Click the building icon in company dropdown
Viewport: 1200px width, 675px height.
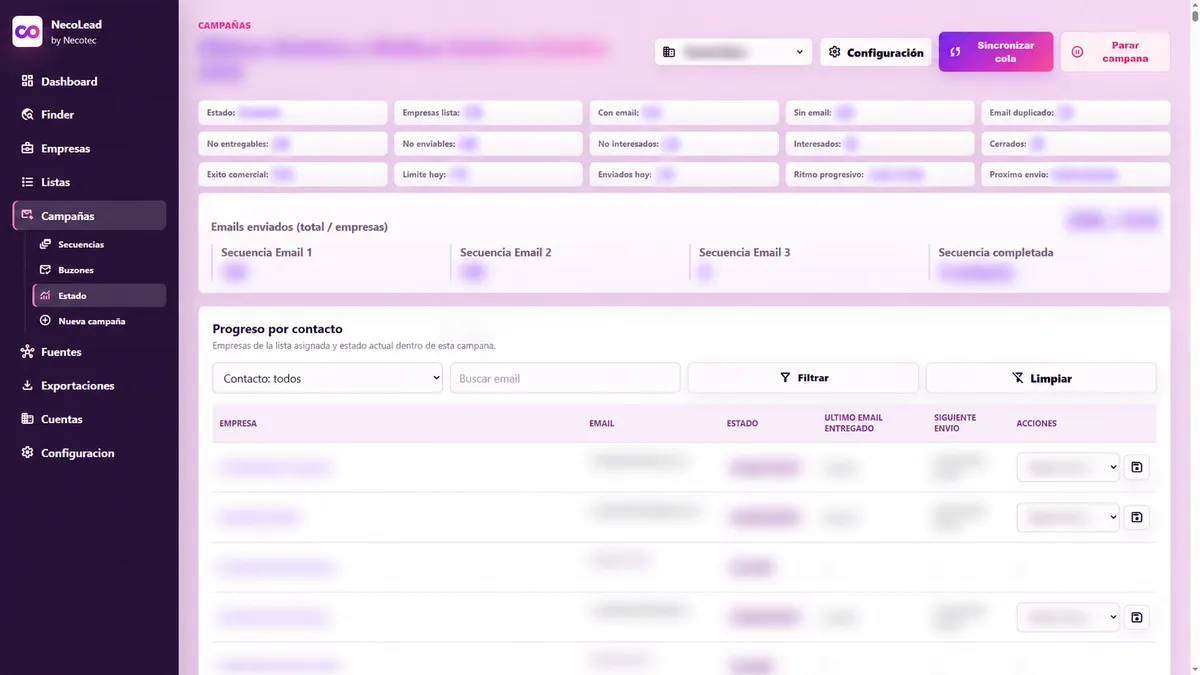669,52
